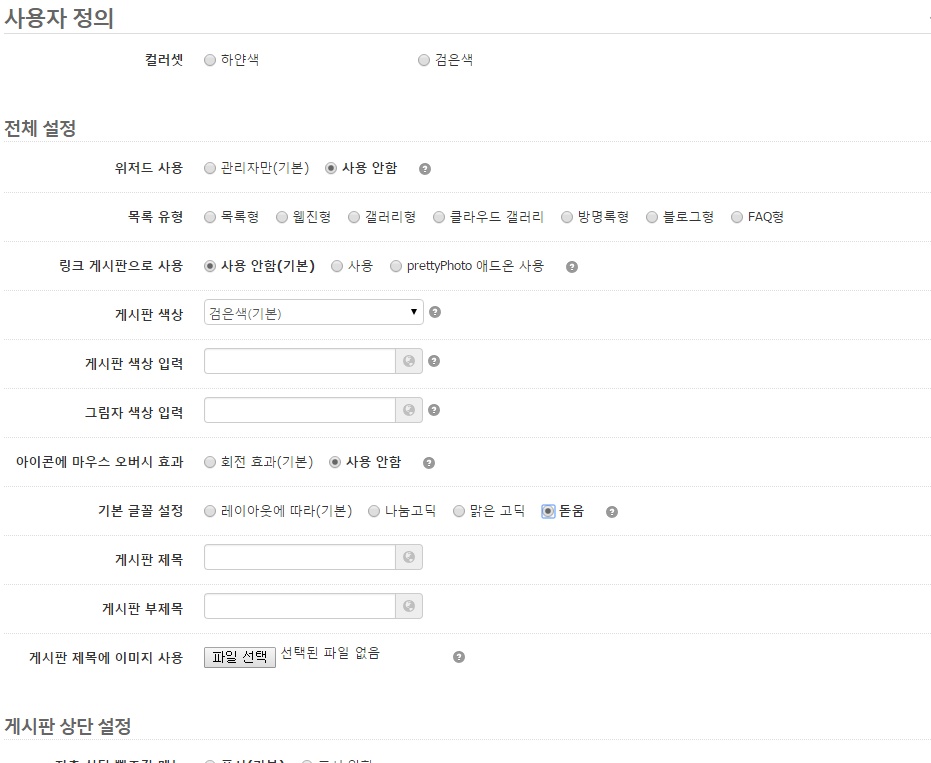The image size is (931, 763).
Task: Enable 회전 효과(기본) icon hover effect
Action: 210,462
